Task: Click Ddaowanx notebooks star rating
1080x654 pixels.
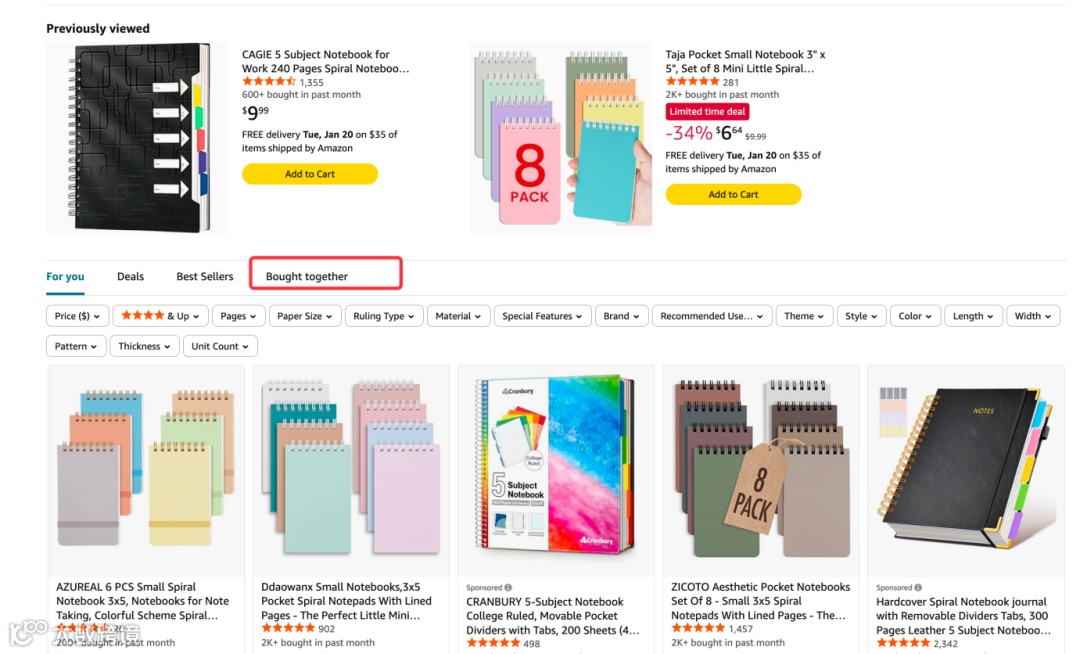Action: (288, 629)
